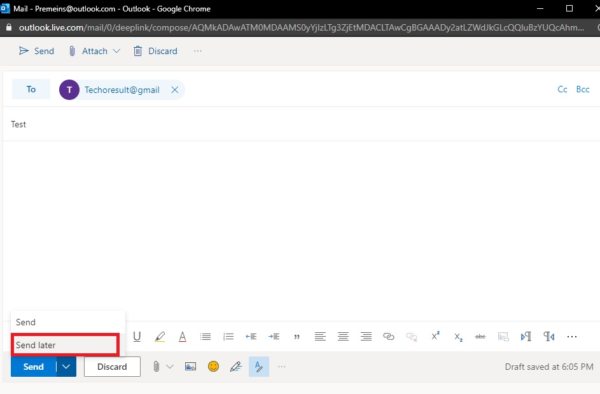
Task: Apply text highlight color
Action: point(160,337)
